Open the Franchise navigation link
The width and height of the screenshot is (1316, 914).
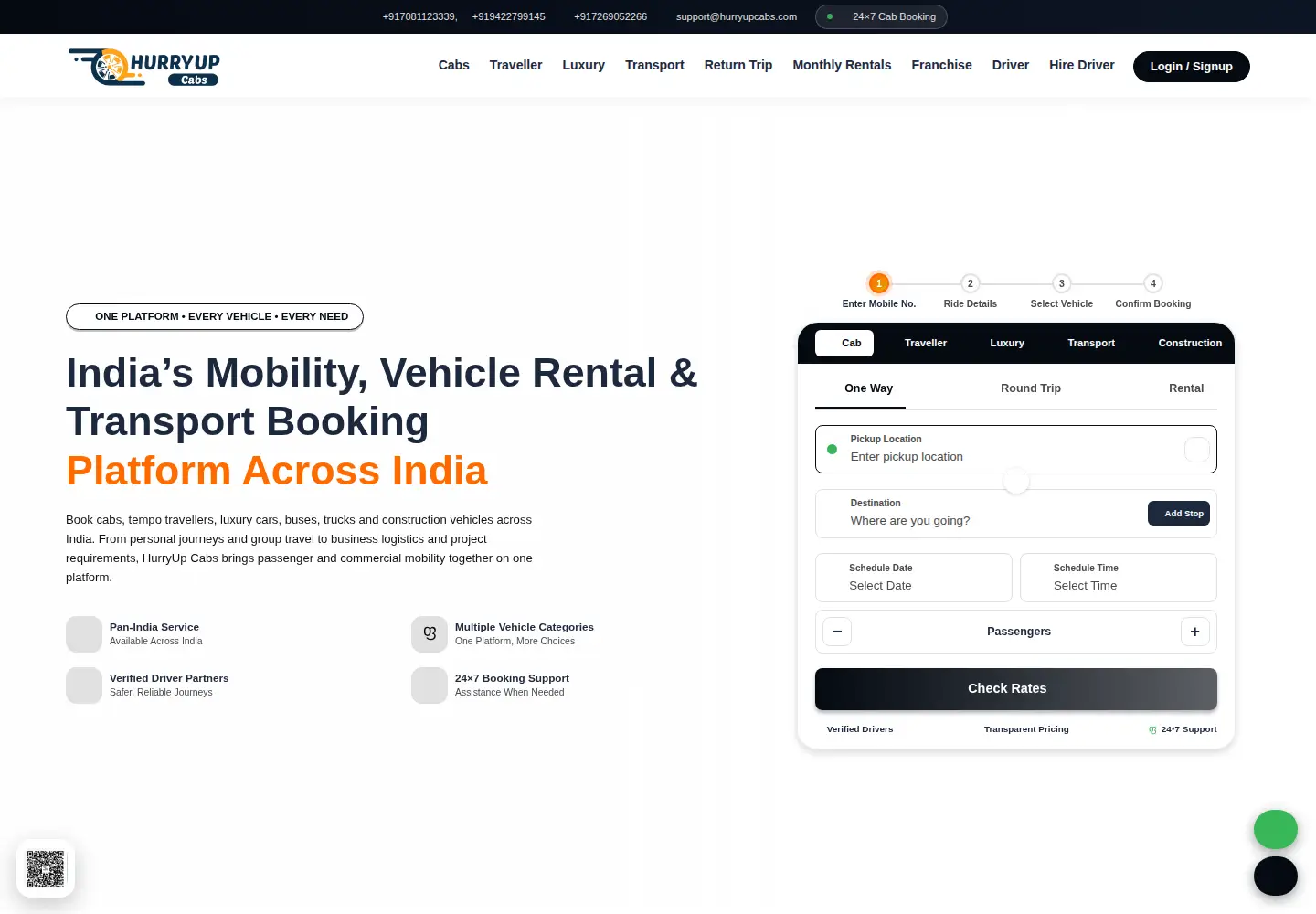click(x=941, y=65)
